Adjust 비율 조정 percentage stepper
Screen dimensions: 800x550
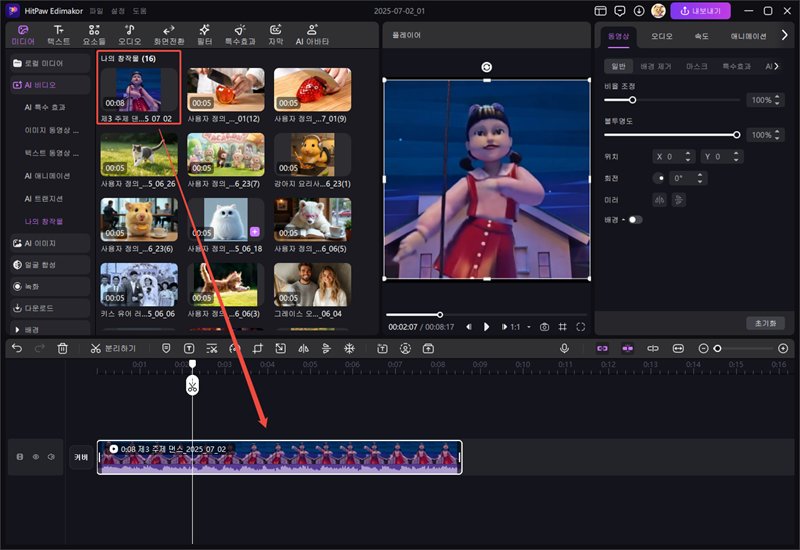click(x=777, y=100)
